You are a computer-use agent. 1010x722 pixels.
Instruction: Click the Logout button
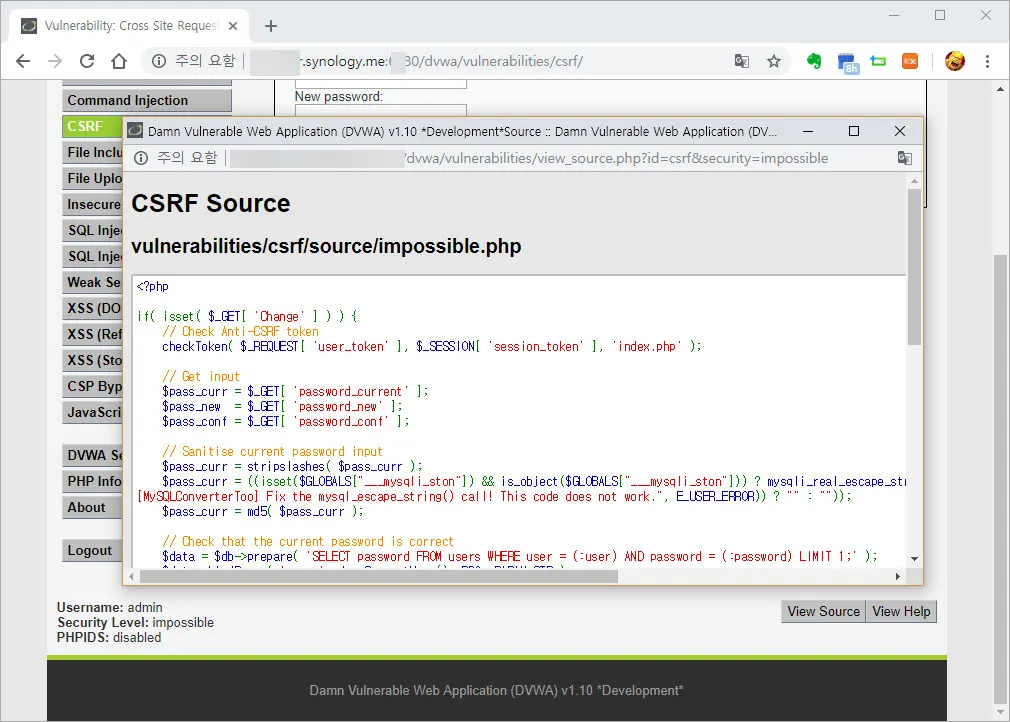[90, 550]
